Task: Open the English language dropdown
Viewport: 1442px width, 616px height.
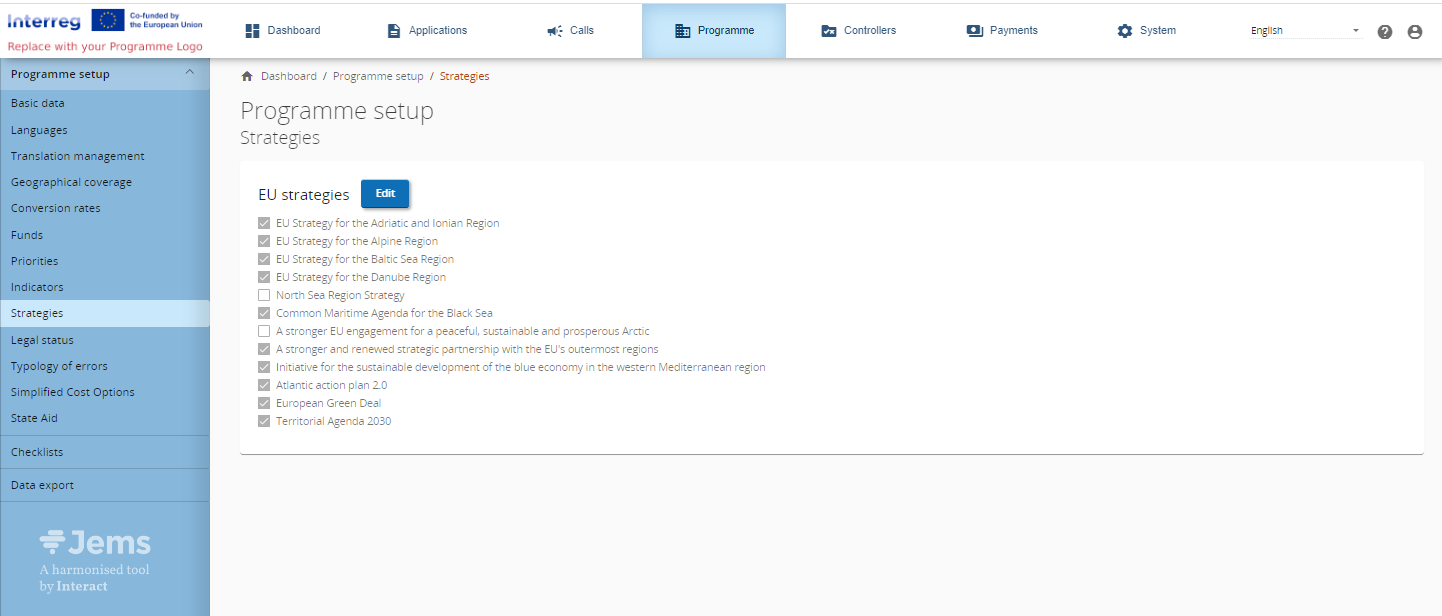Action: pyautogui.click(x=1305, y=31)
